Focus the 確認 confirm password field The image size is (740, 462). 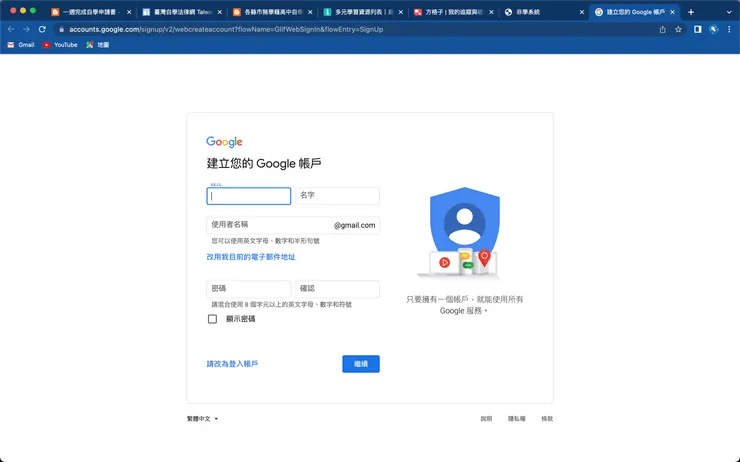pos(337,289)
